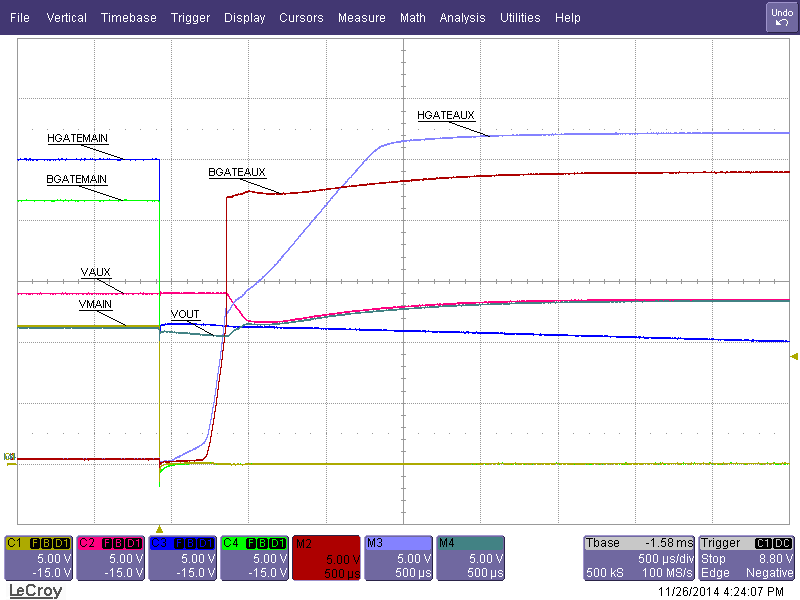Open the Utilities dropdown menu
The height and width of the screenshot is (600, 800).
pyautogui.click(x=520, y=17)
